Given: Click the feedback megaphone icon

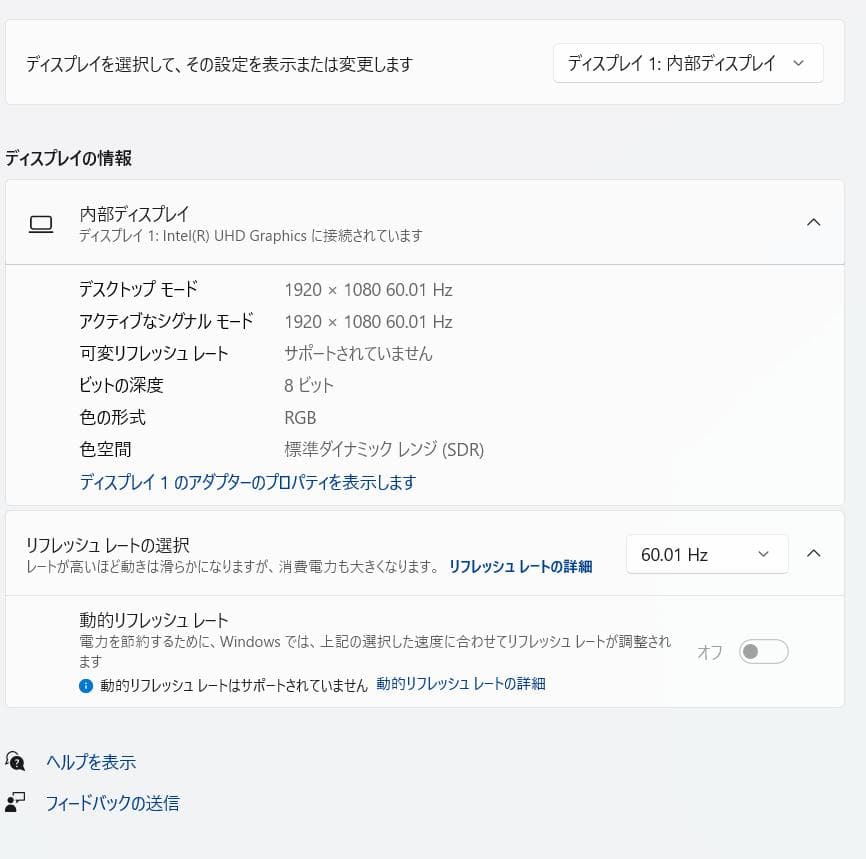Looking at the screenshot, I should tap(17, 802).
